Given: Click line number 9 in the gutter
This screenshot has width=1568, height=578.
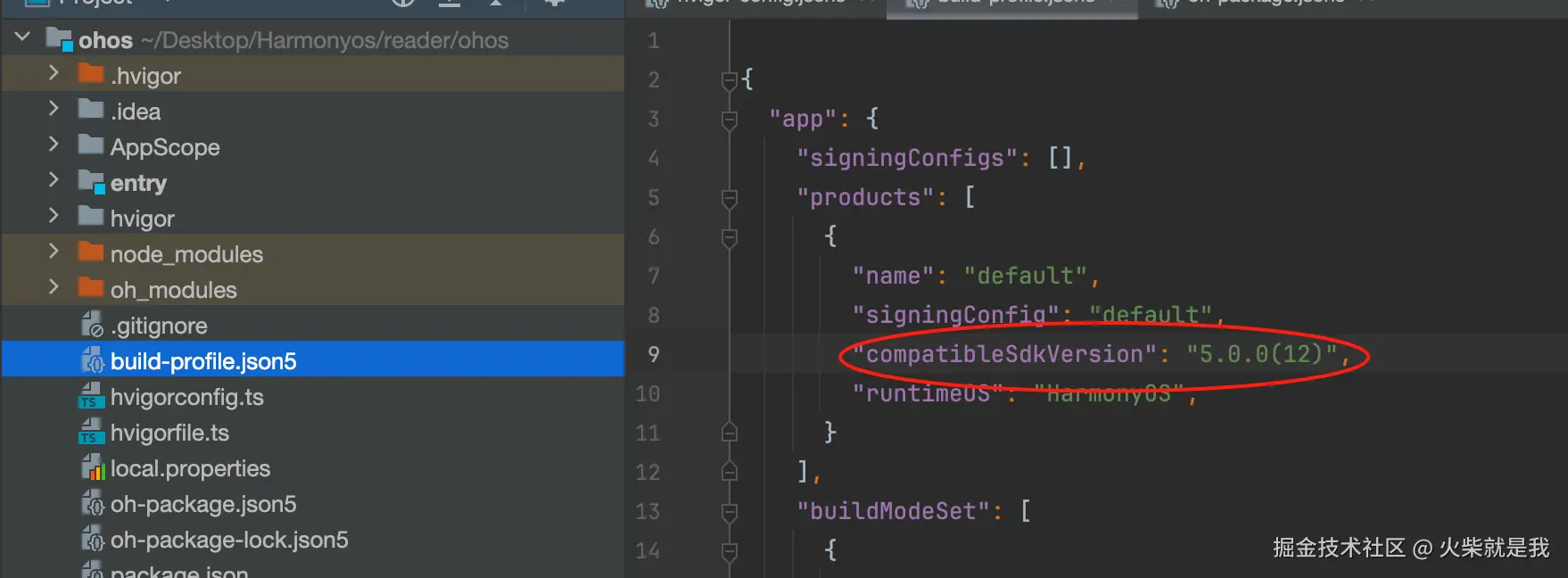Looking at the screenshot, I should (x=654, y=354).
